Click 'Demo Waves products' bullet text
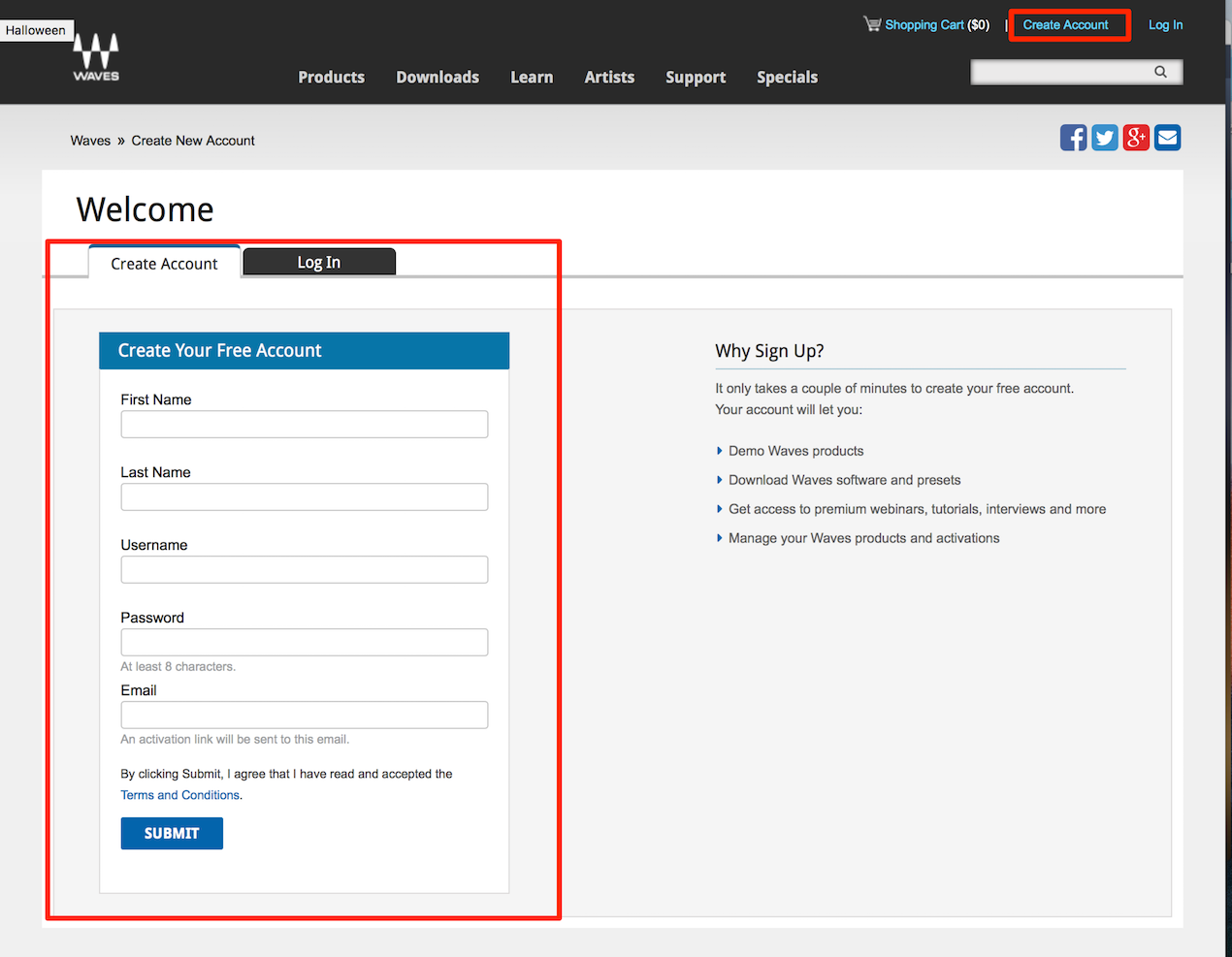Viewport: 1232px width, 957px height. pos(795,451)
